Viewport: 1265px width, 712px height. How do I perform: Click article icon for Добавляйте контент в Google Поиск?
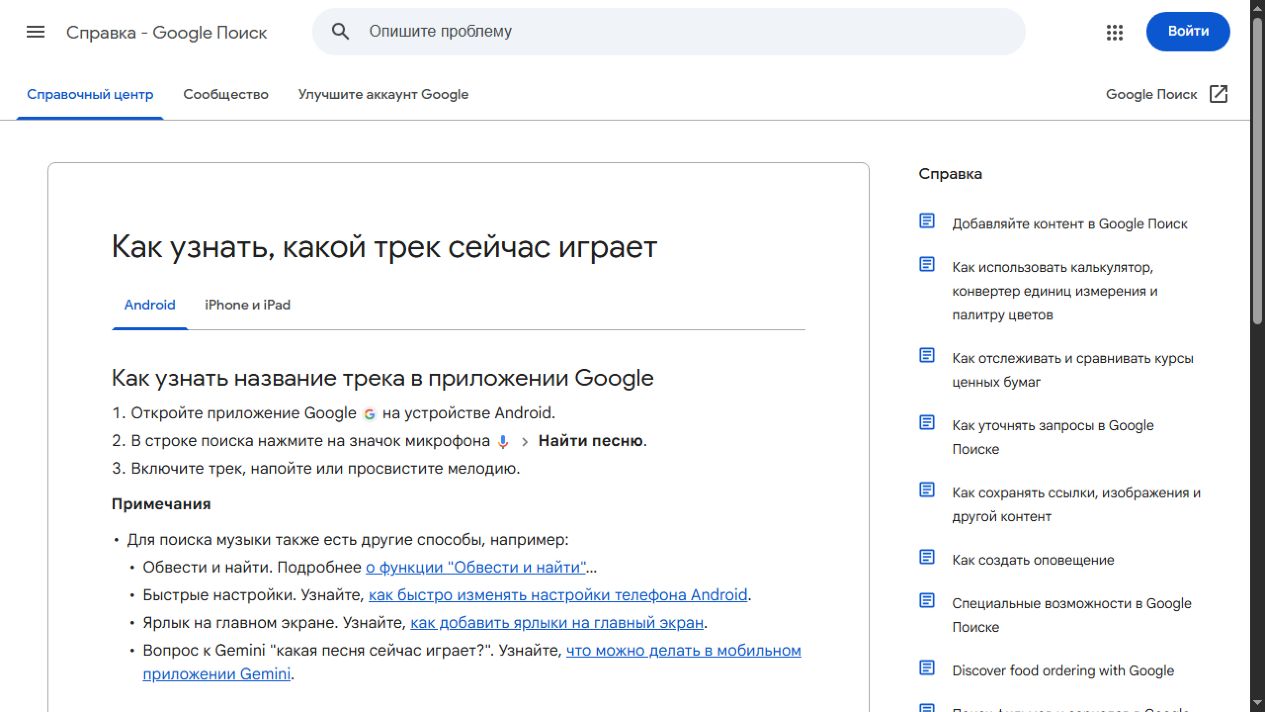(x=927, y=221)
